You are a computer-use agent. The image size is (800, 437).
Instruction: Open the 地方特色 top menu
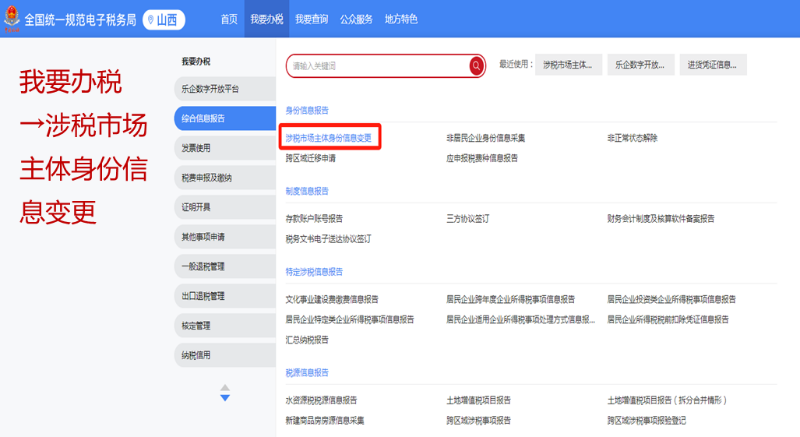click(401, 19)
